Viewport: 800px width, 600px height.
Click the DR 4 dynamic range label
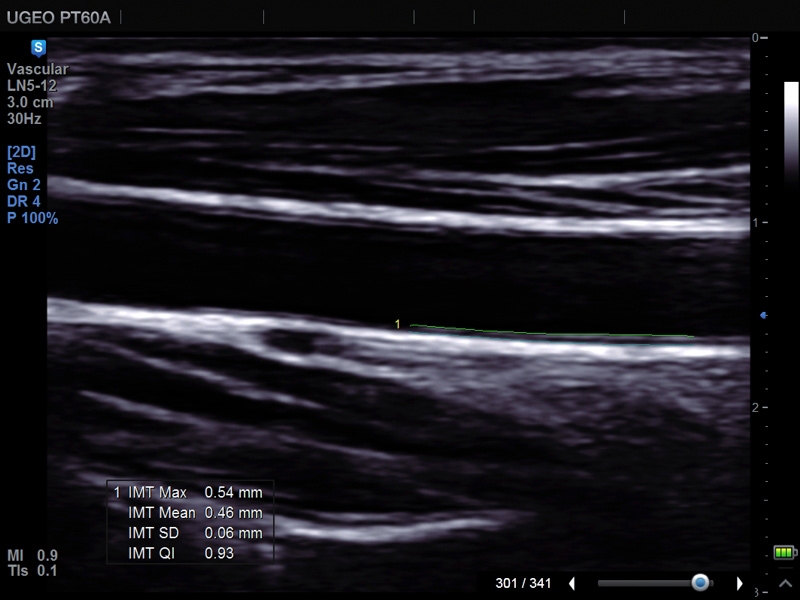tap(23, 201)
